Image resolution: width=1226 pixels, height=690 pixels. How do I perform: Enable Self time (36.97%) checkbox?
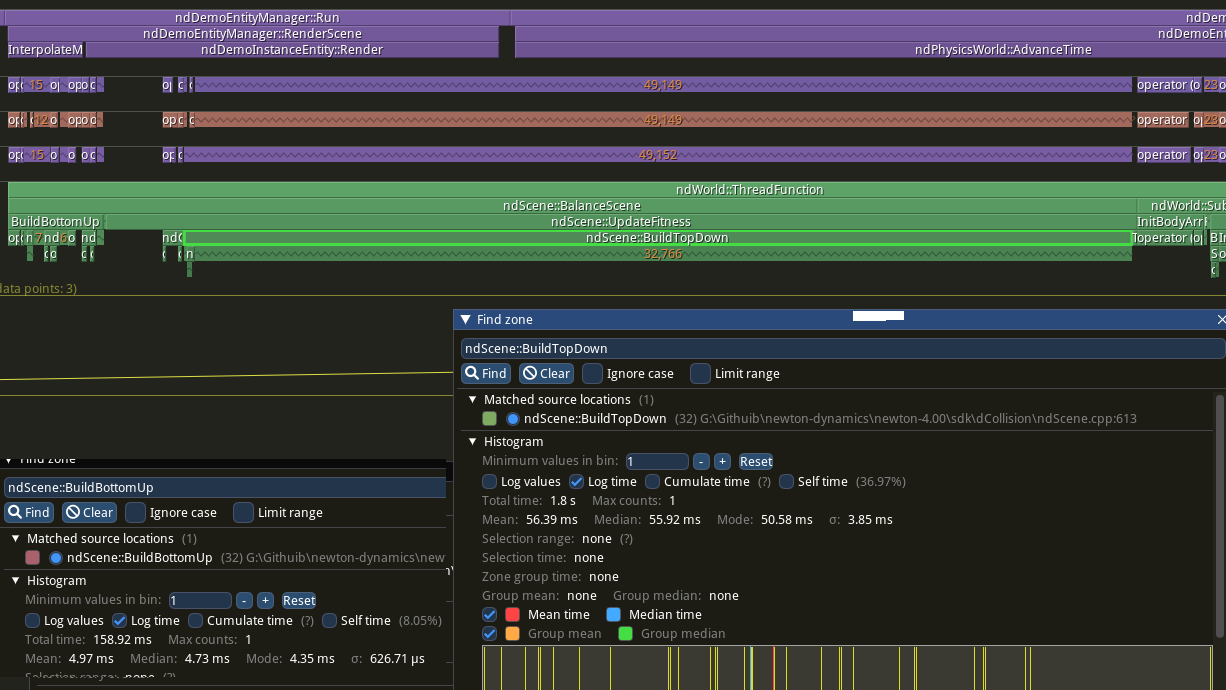pos(787,481)
